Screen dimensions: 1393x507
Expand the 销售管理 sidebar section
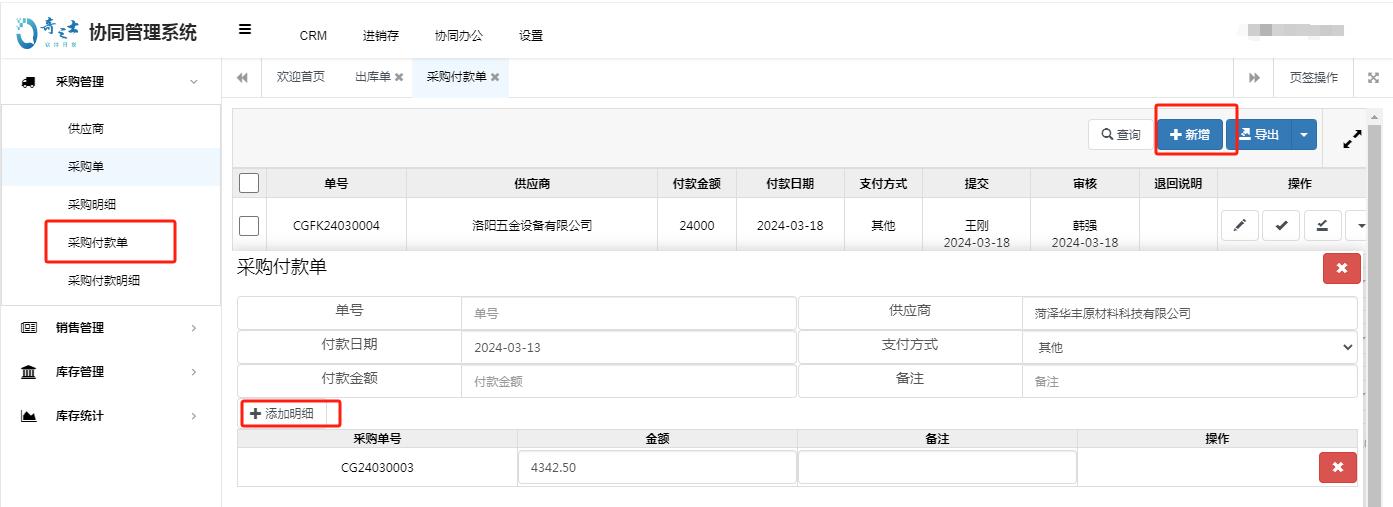[x=110, y=328]
